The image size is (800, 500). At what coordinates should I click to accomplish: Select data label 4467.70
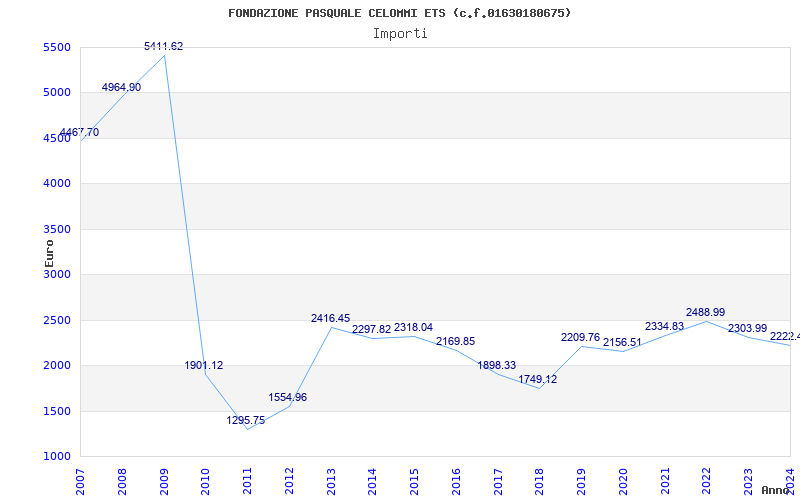point(80,133)
